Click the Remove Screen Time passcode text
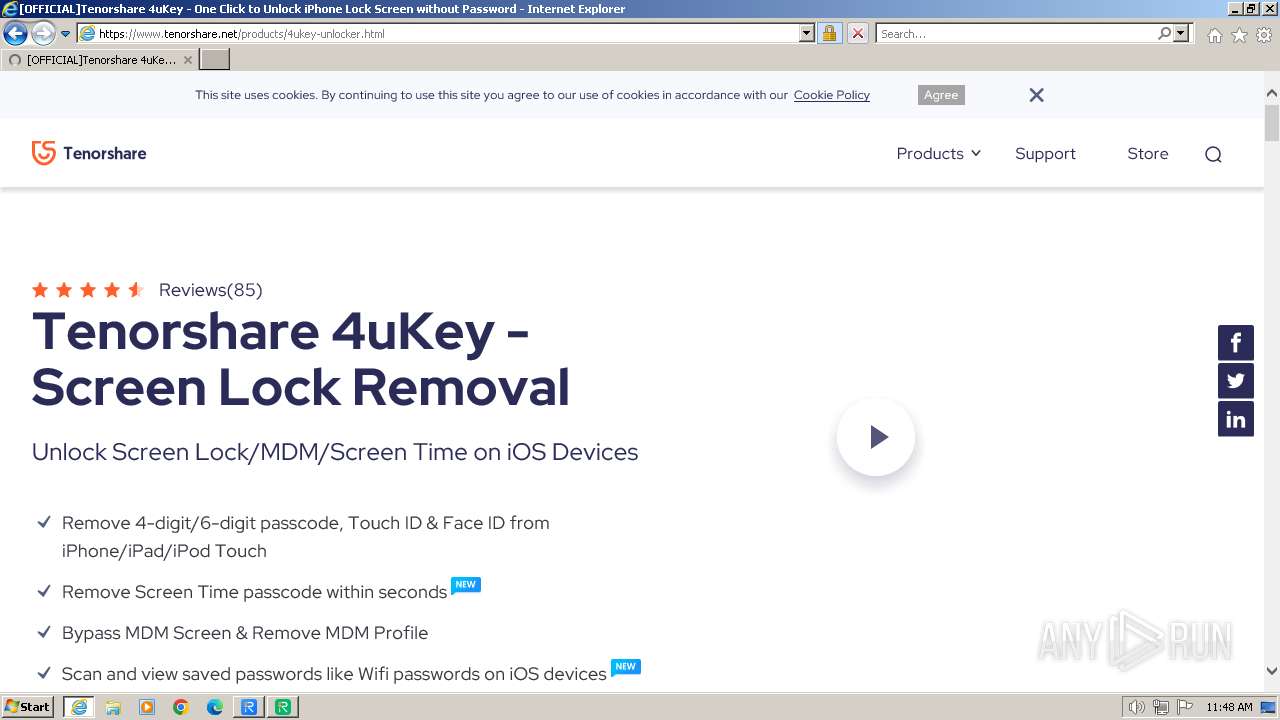 pyautogui.click(x=254, y=592)
